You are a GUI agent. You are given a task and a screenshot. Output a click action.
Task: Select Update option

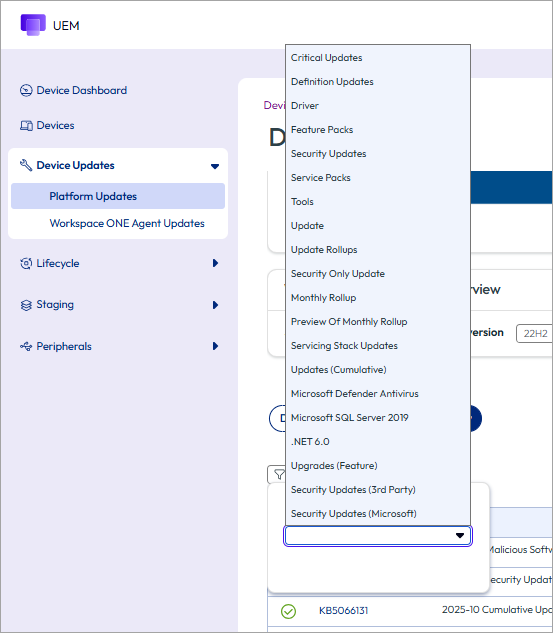coord(378,226)
